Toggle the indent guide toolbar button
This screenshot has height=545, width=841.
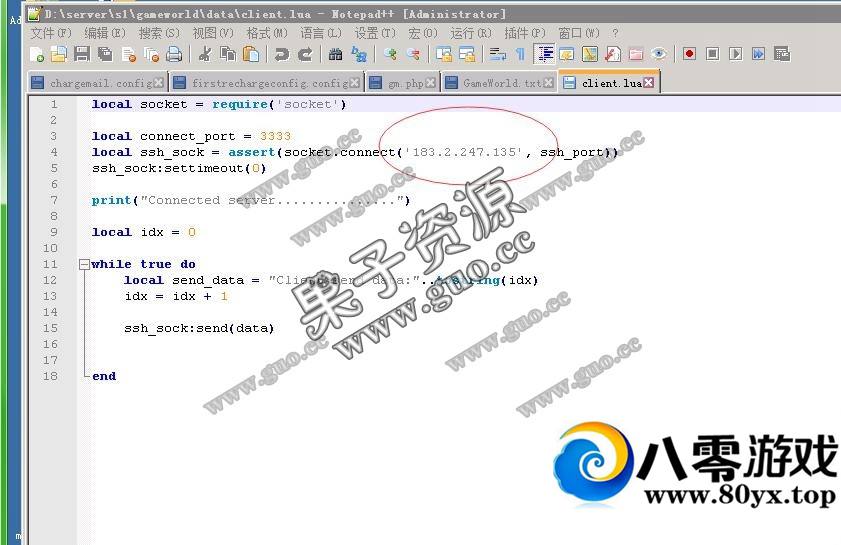[545, 54]
